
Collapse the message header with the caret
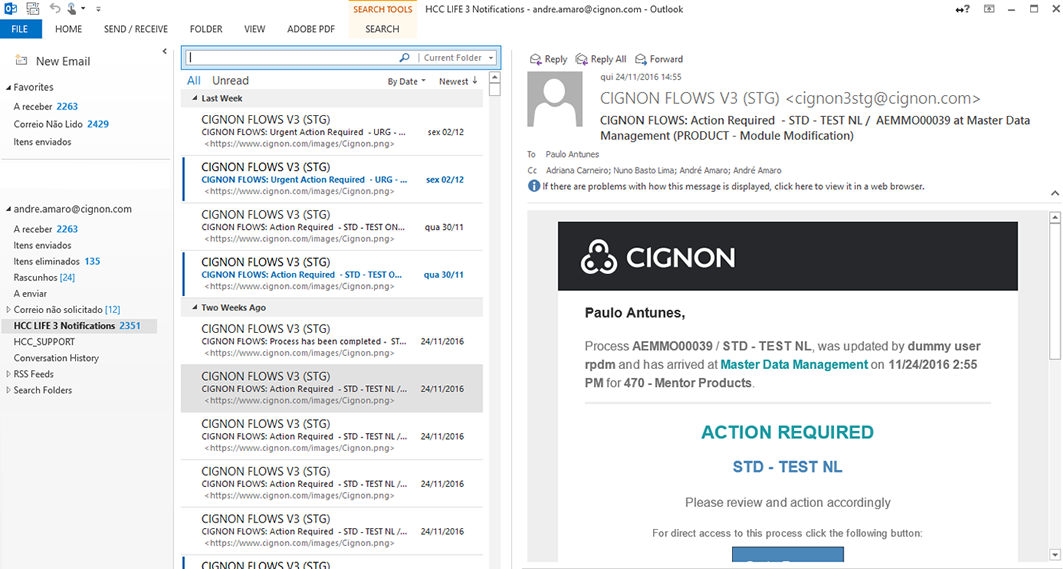(x=1055, y=193)
